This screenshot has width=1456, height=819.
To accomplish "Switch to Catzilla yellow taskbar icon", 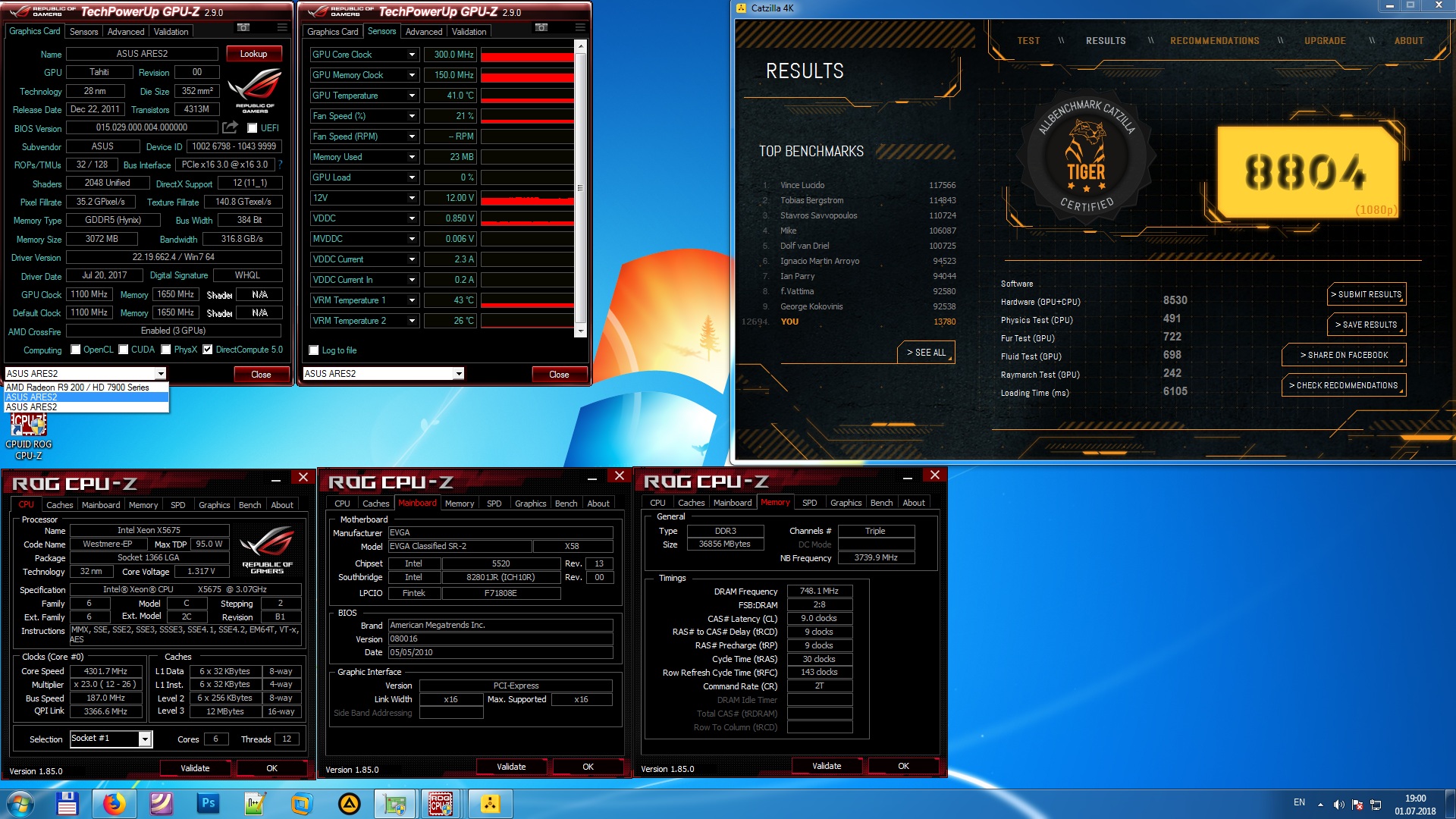I will tap(490, 804).
